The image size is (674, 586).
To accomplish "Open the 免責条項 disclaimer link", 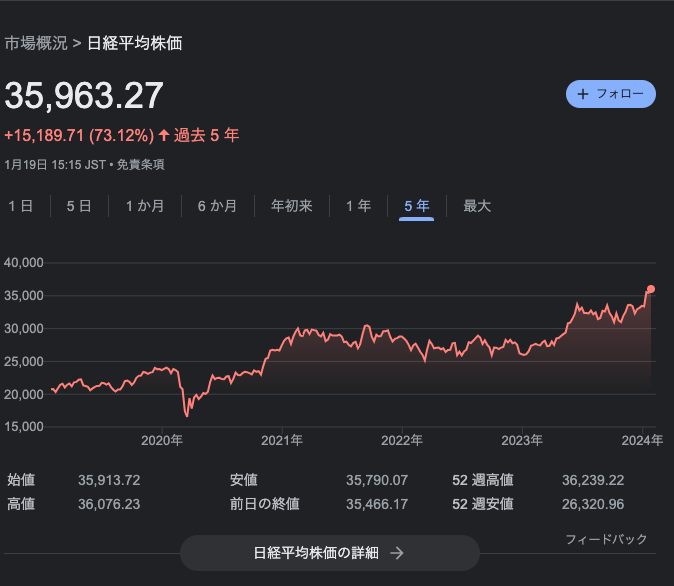I will tap(141, 164).
